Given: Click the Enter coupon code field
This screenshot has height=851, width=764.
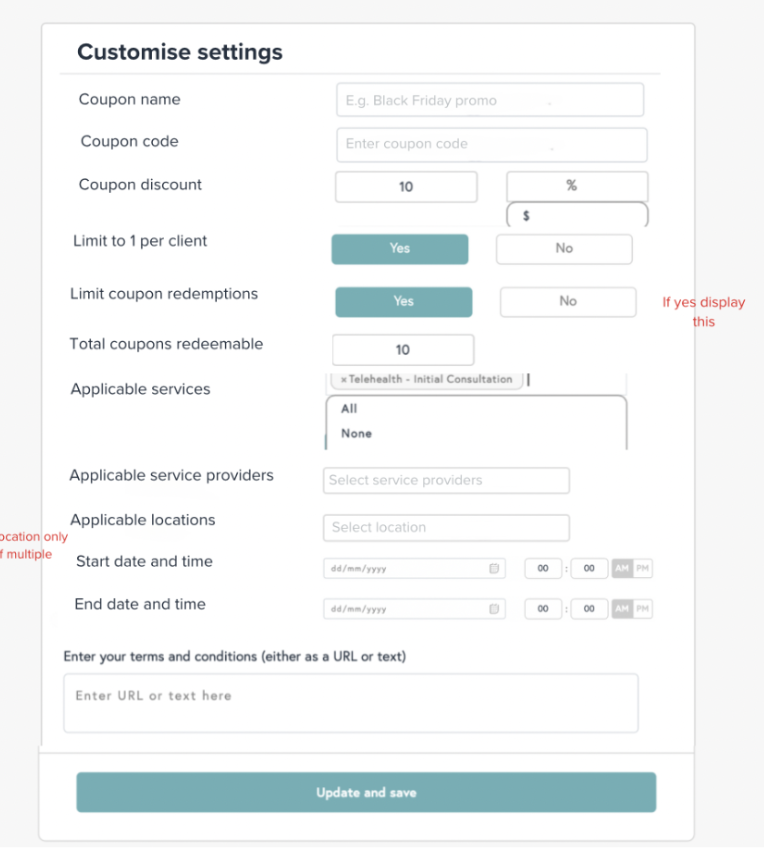Looking at the screenshot, I should (x=491, y=144).
